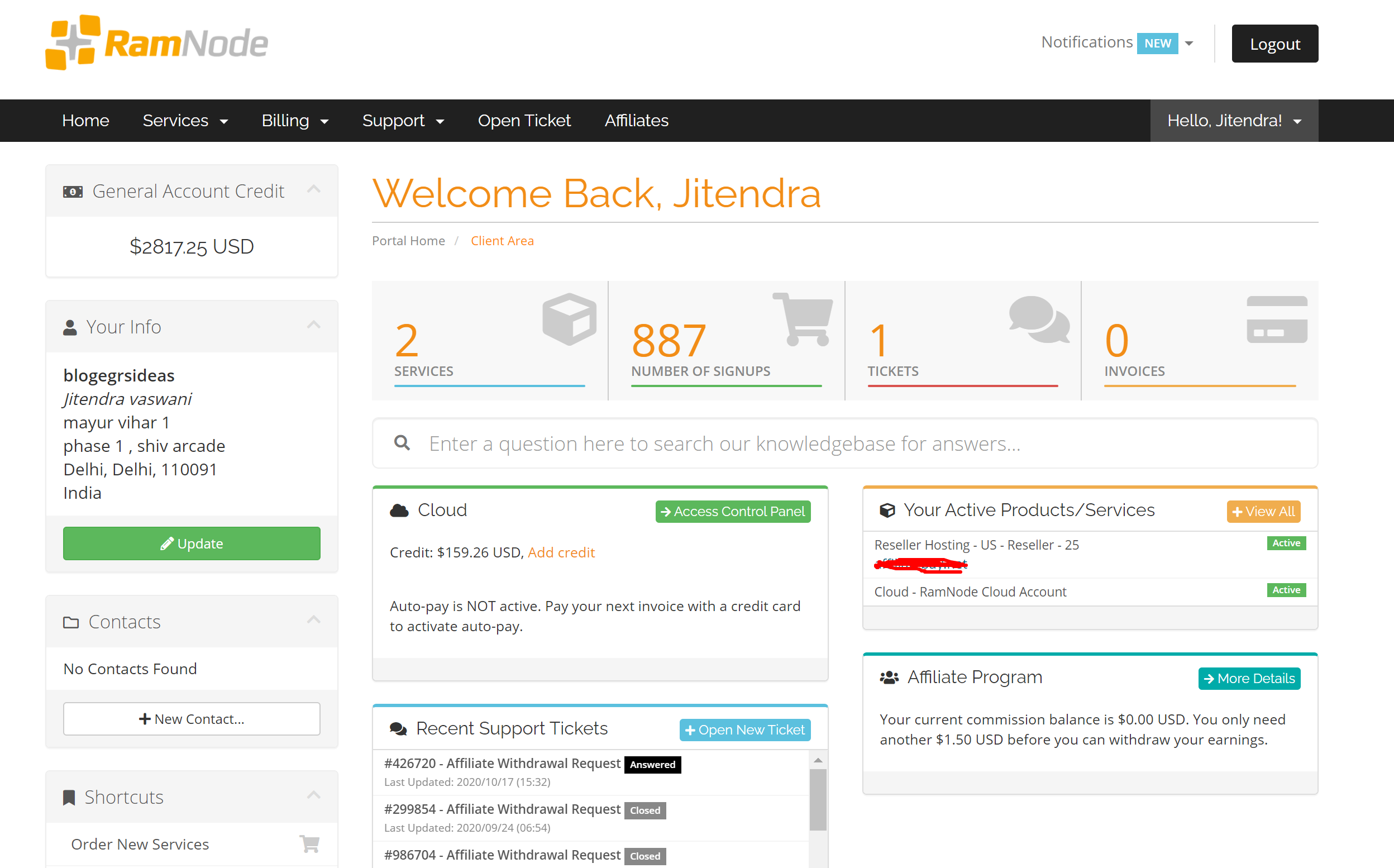Collapse the Your Info panel
The width and height of the screenshot is (1394, 868).
(313, 326)
